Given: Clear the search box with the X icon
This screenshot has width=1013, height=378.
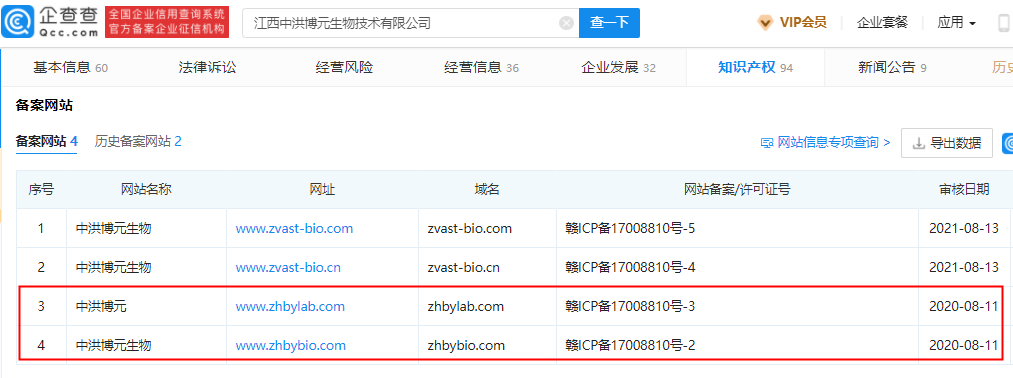Looking at the screenshot, I should [x=567, y=24].
